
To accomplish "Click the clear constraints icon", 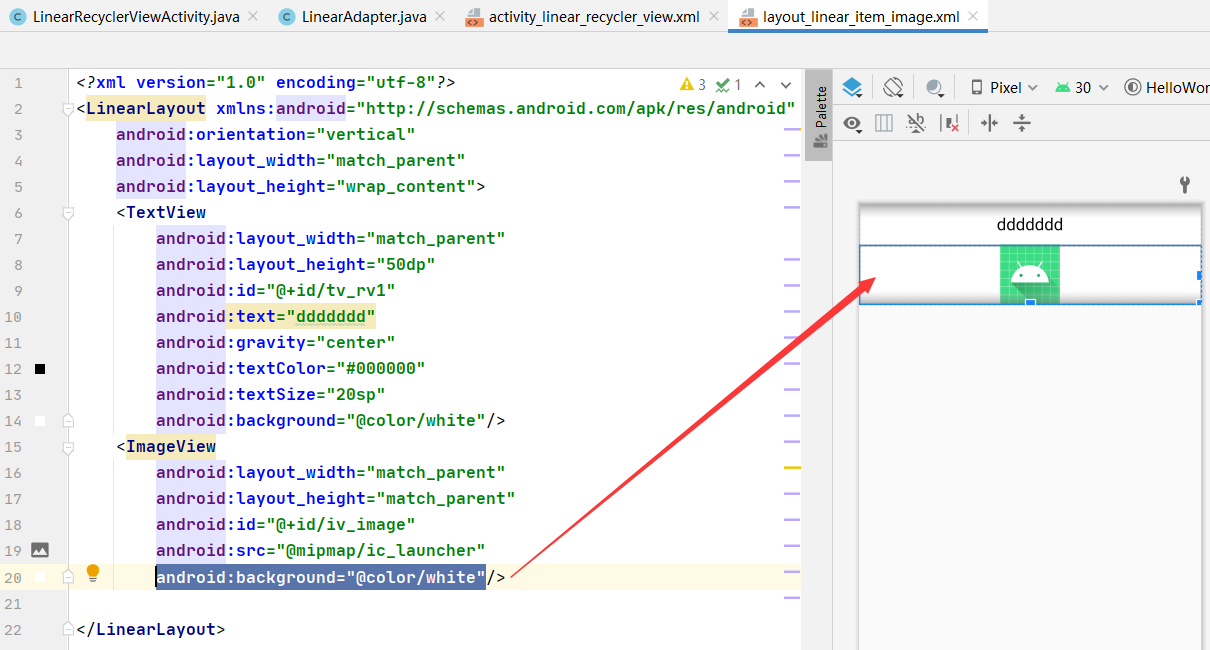I will (950, 123).
